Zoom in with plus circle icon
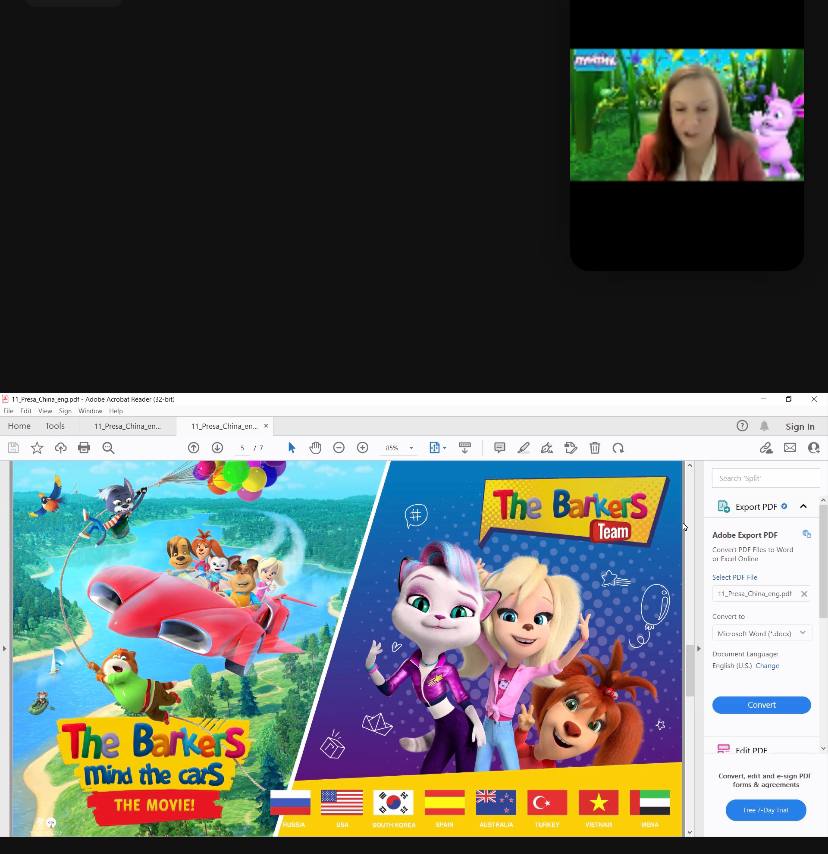 pyautogui.click(x=362, y=448)
